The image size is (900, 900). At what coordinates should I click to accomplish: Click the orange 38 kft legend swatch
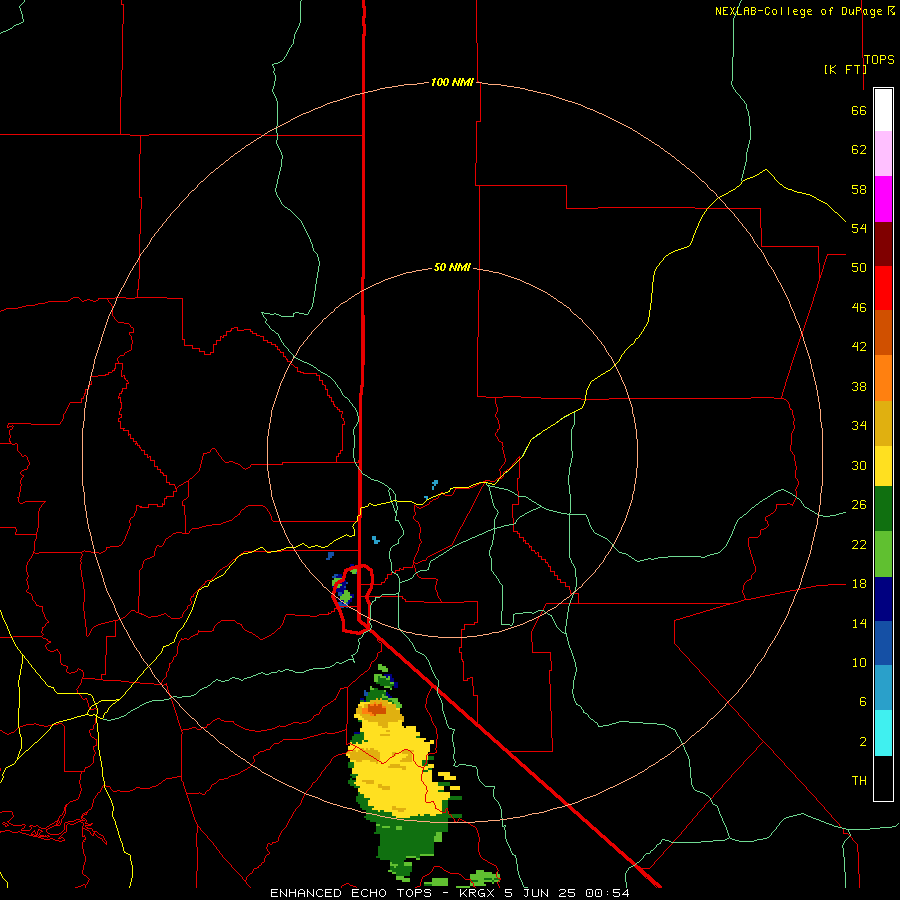[883, 378]
